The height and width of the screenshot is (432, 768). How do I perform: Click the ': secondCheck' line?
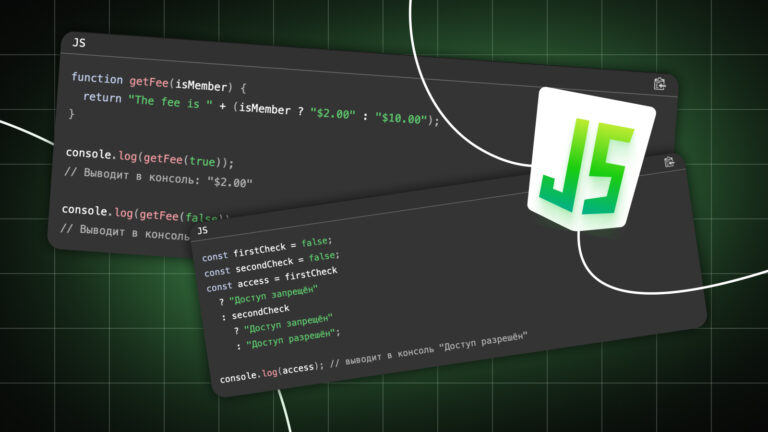pyautogui.click(x=255, y=312)
